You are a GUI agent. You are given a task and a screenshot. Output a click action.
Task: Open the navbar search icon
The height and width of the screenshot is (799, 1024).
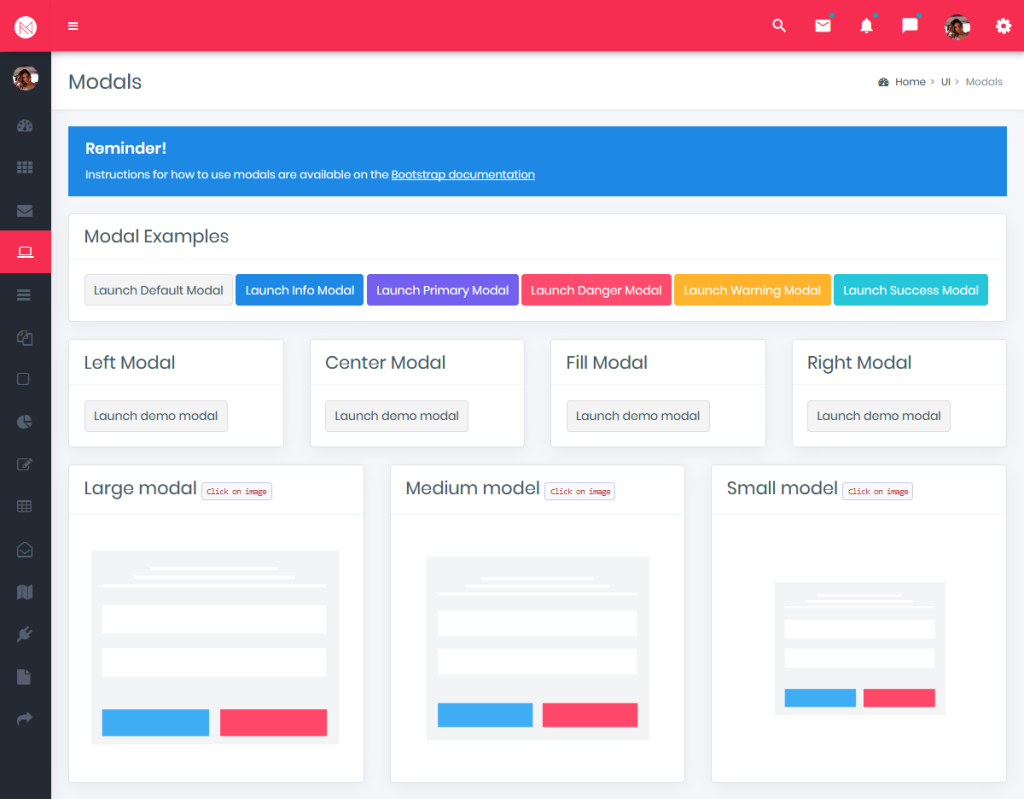779,26
